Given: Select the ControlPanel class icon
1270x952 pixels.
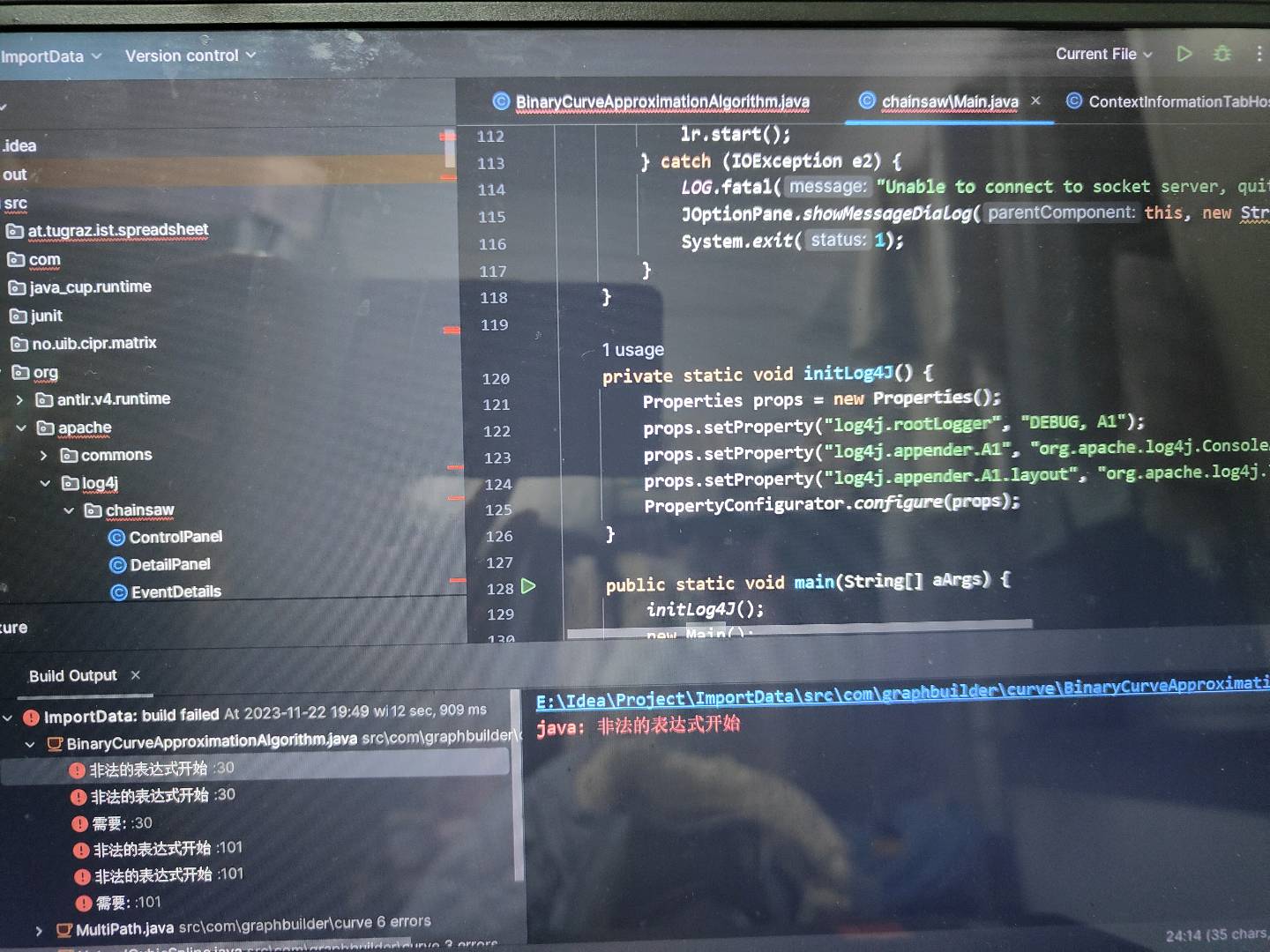Looking at the screenshot, I should click(116, 538).
